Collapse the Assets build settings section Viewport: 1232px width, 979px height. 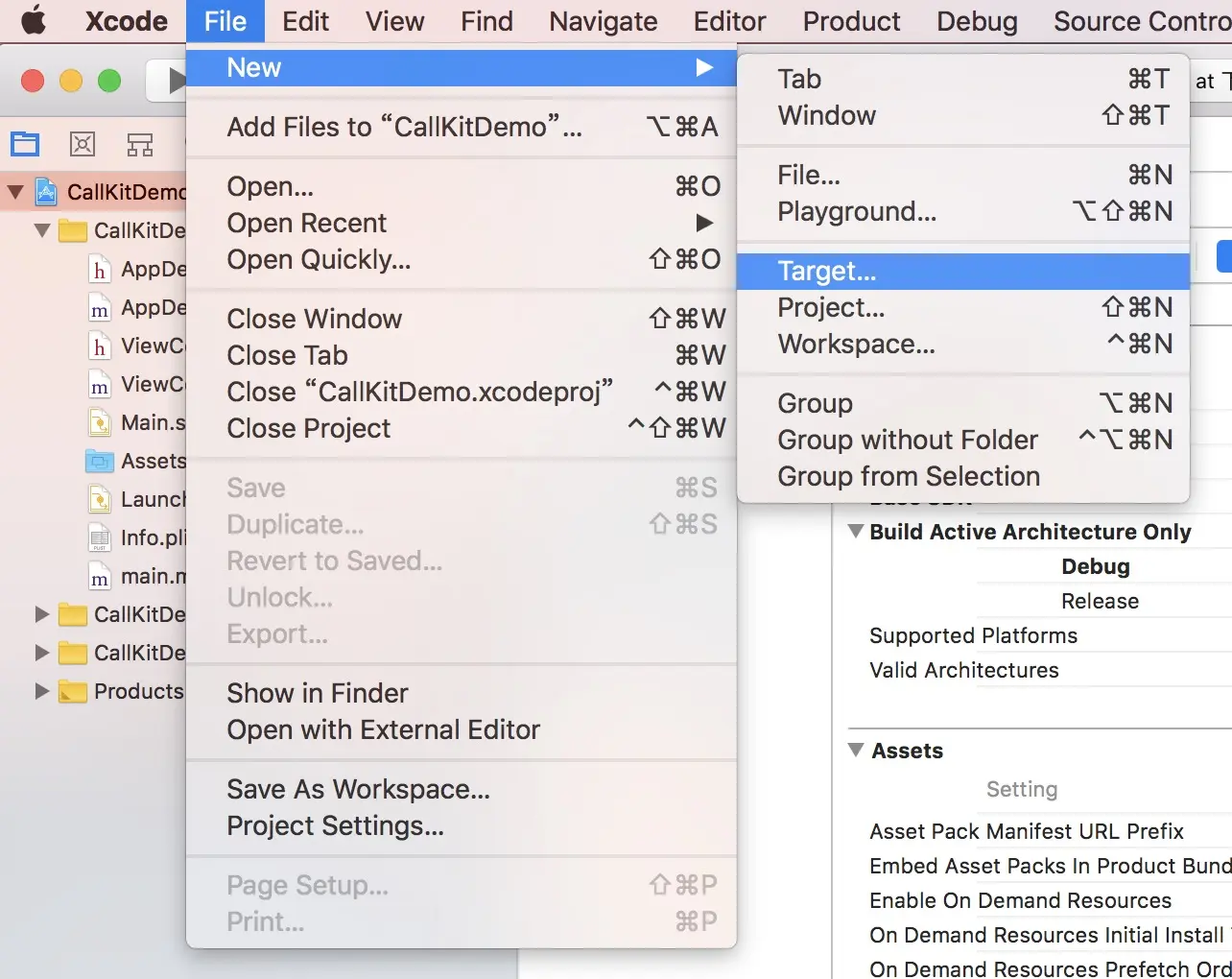856,750
